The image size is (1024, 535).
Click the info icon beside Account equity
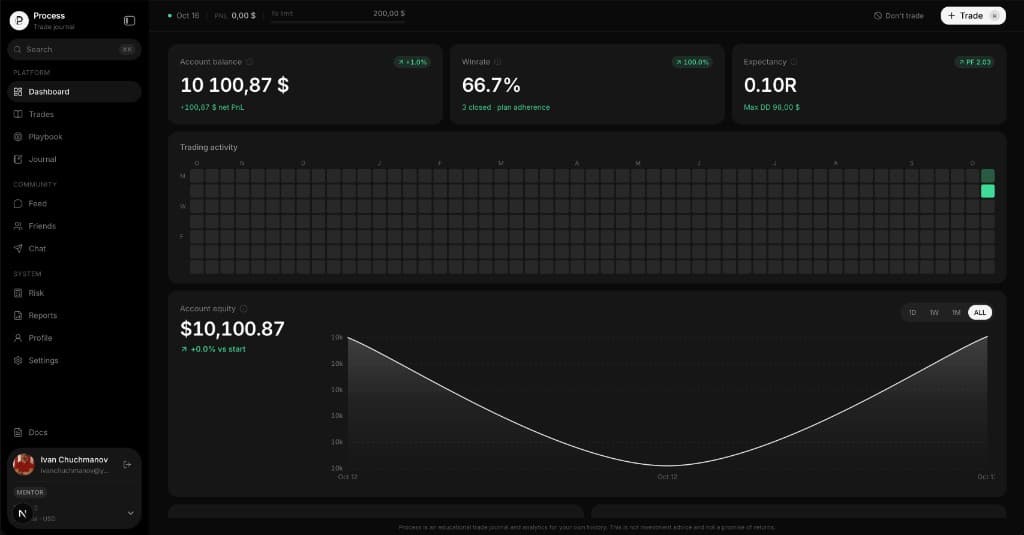point(244,309)
